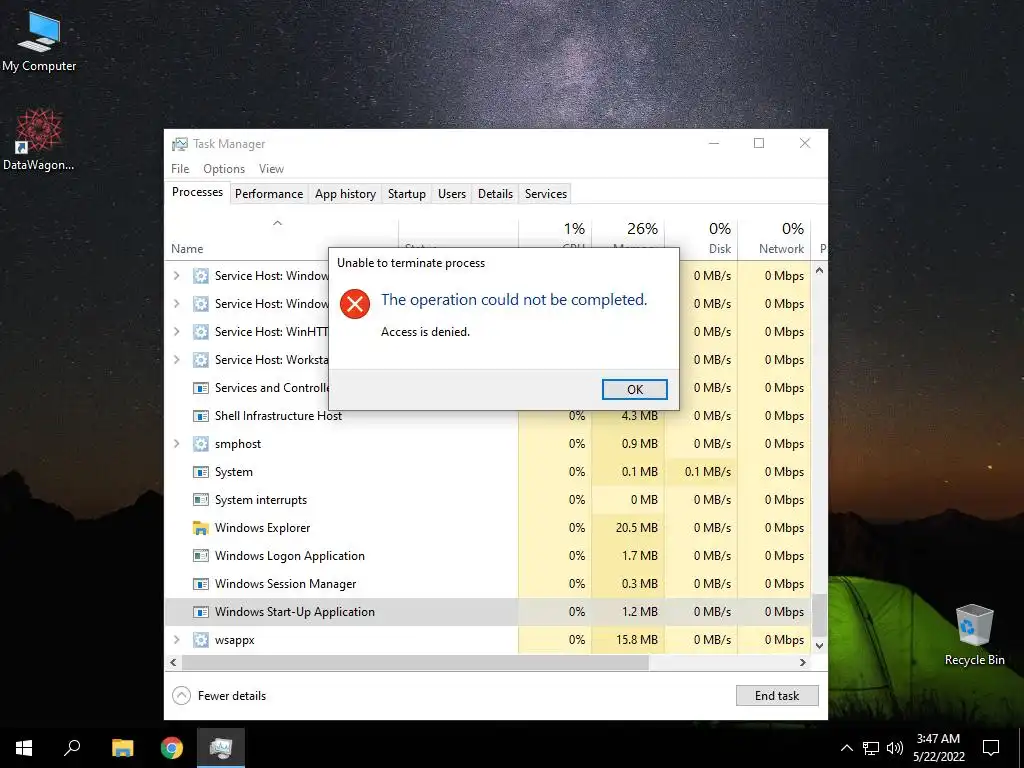The height and width of the screenshot is (768, 1024).
Task: Click the horizontal scrollbar right arrow
Action: point(803,662)
